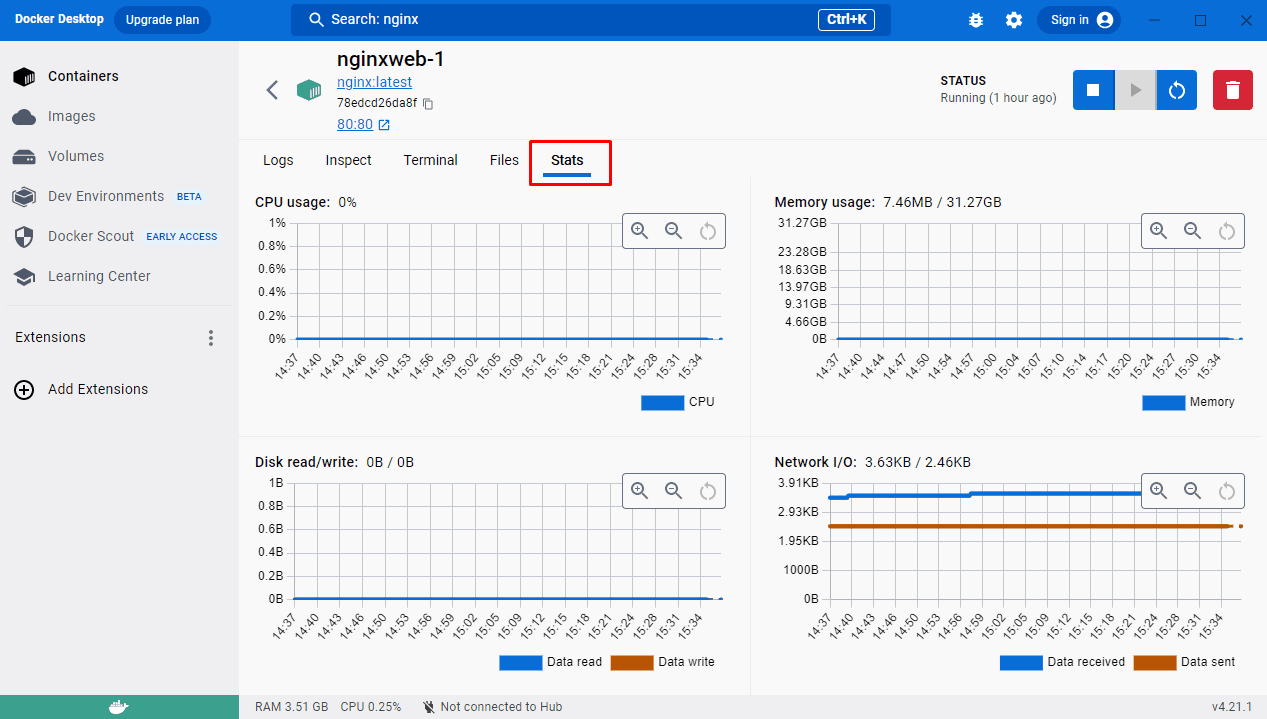Viewport: 1267px width, 719px height.
Task: Click the Images cloud icon
Action: point(24,117)
